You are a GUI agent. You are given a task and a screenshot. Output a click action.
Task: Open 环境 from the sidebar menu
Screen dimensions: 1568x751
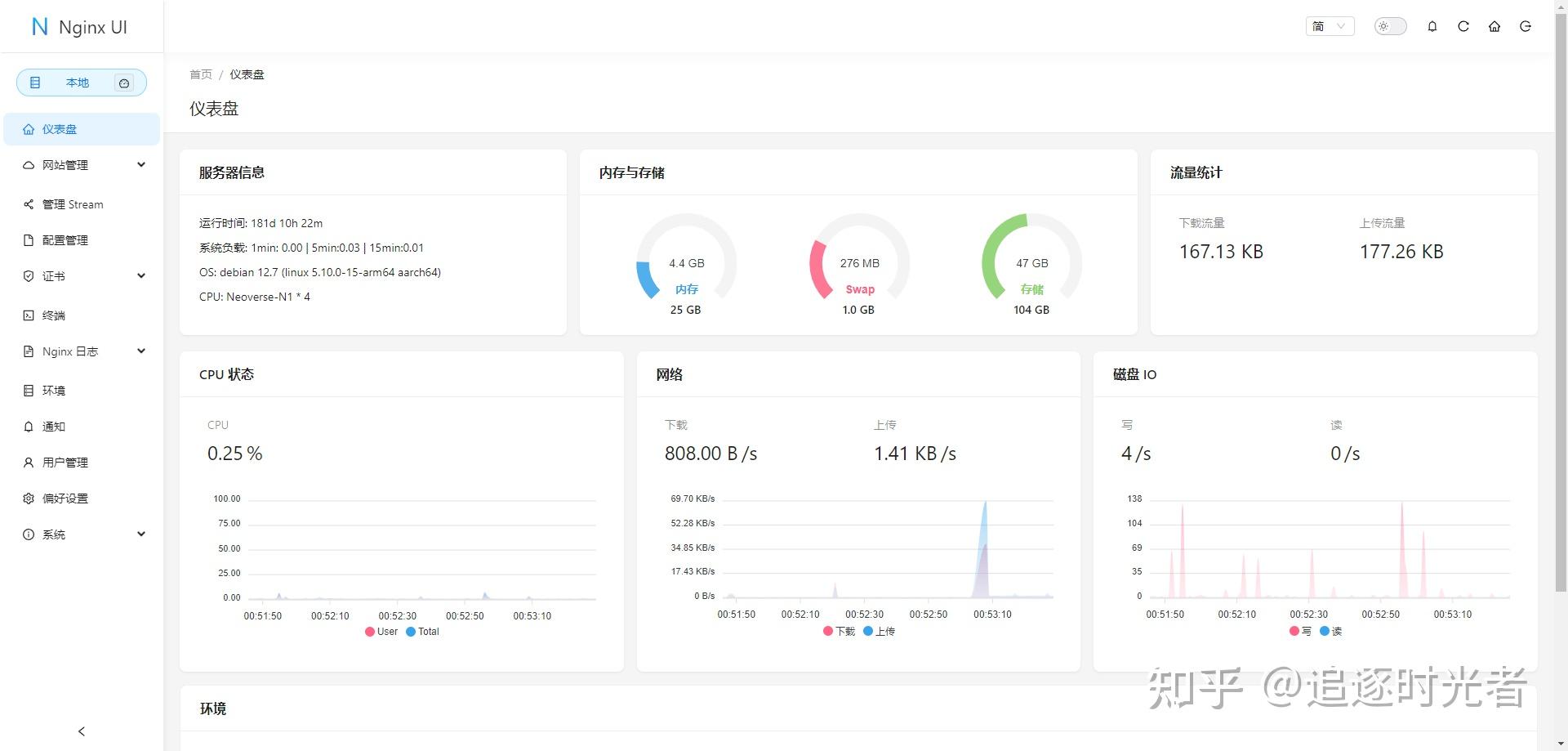[x=53, y=391]
